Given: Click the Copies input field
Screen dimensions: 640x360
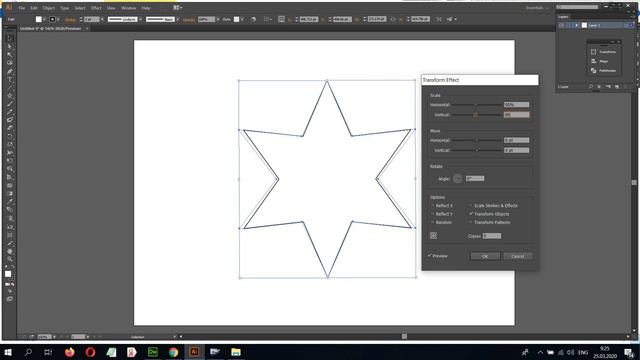Looking at the screenshot, I should pos(492,236).
